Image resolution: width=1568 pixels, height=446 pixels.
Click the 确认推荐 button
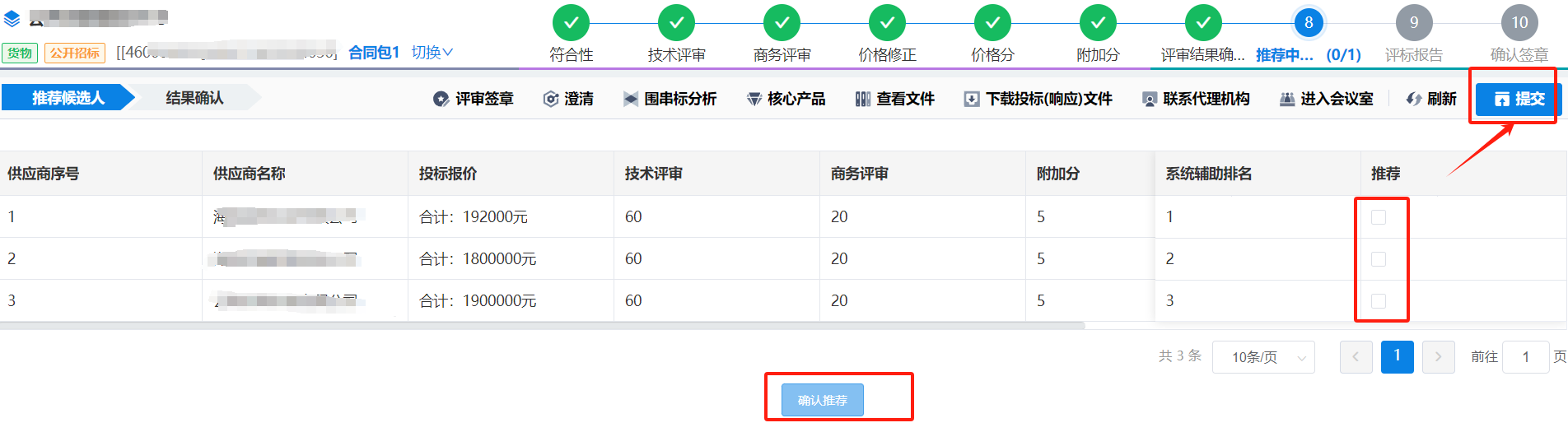(823, 400)
